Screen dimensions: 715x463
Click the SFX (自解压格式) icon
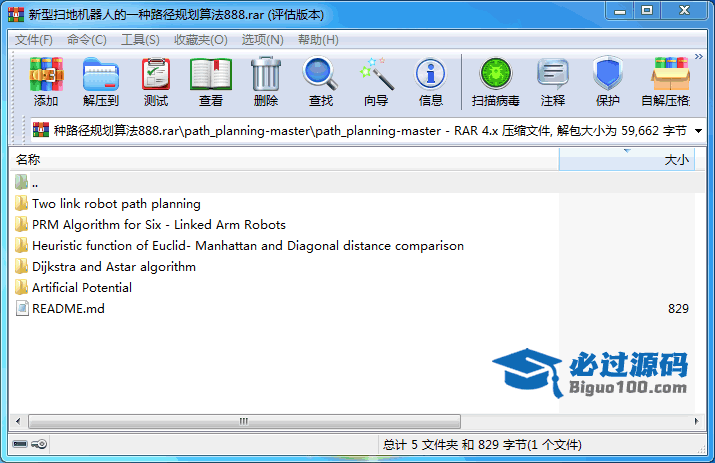click(668, 82)
